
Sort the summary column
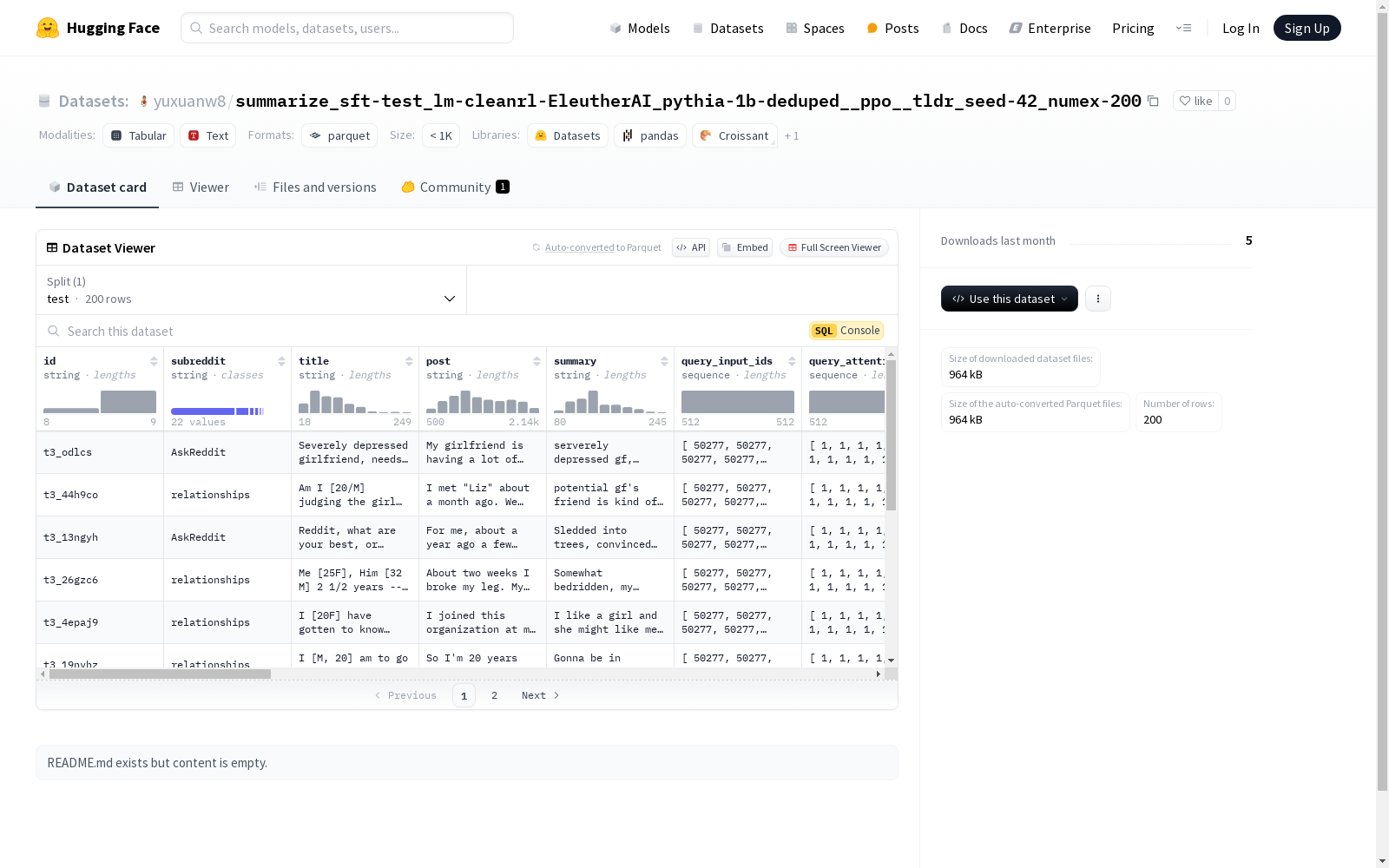tap(664, 361)
